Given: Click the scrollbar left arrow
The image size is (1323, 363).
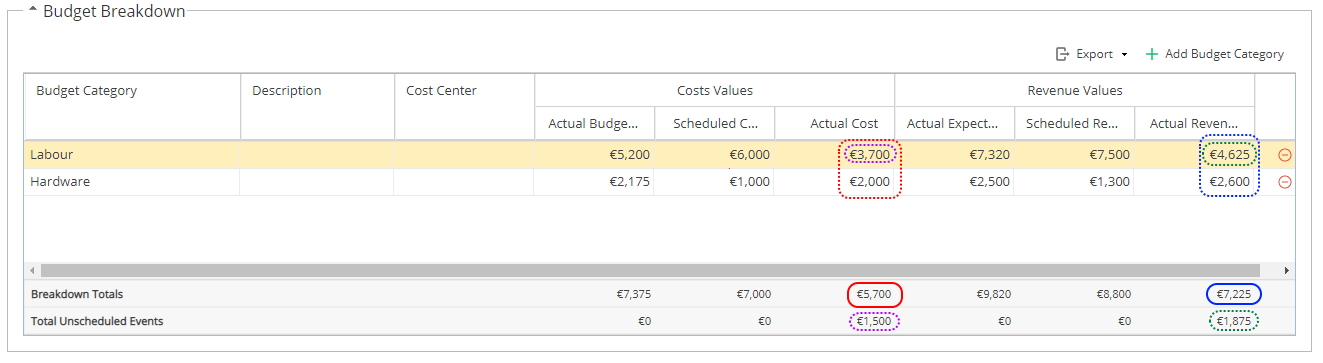Looking at the screenshot, I should coord(32,271).
